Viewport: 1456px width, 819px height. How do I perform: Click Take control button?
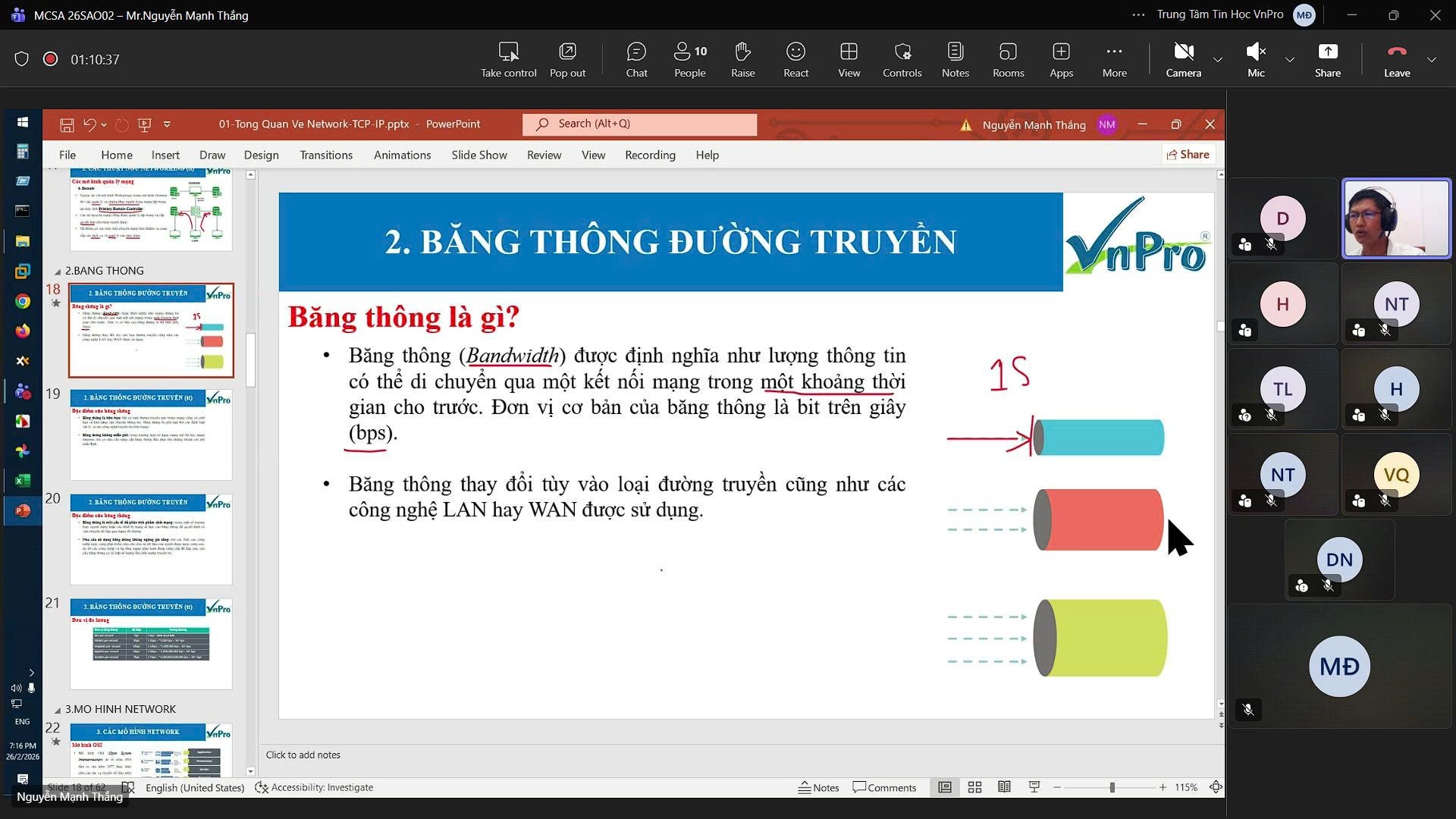pos(508,59)
